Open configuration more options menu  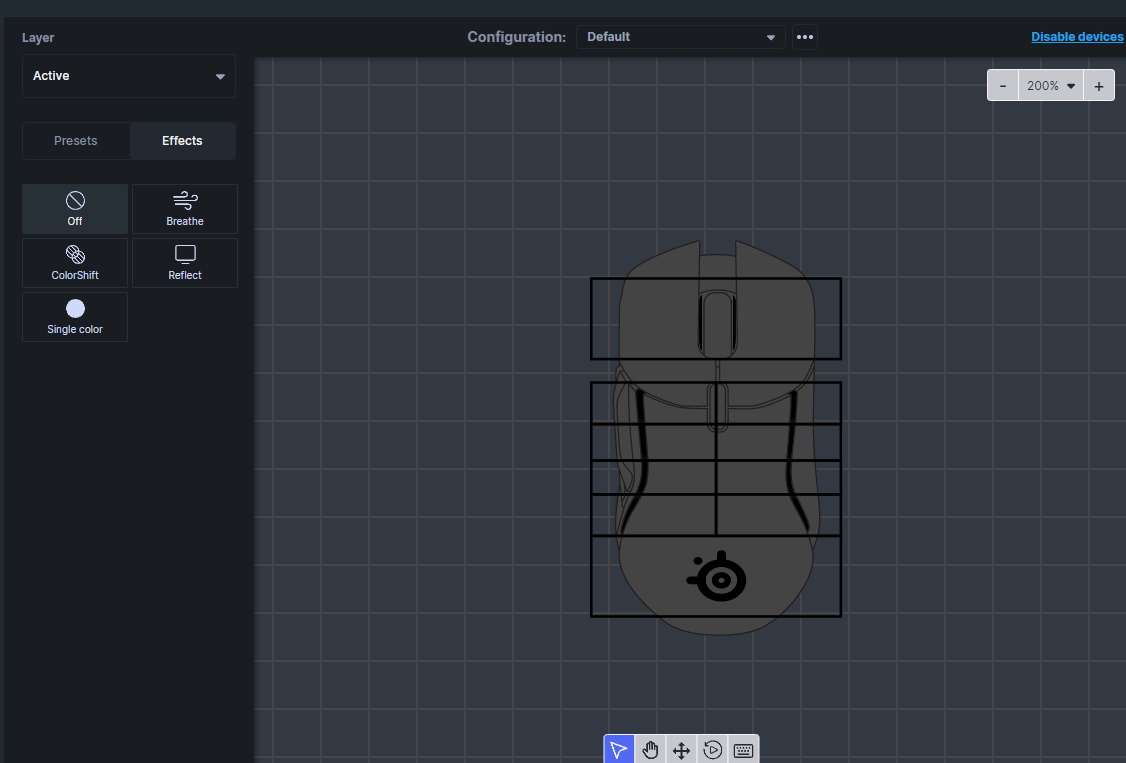[x=805, y=37]
